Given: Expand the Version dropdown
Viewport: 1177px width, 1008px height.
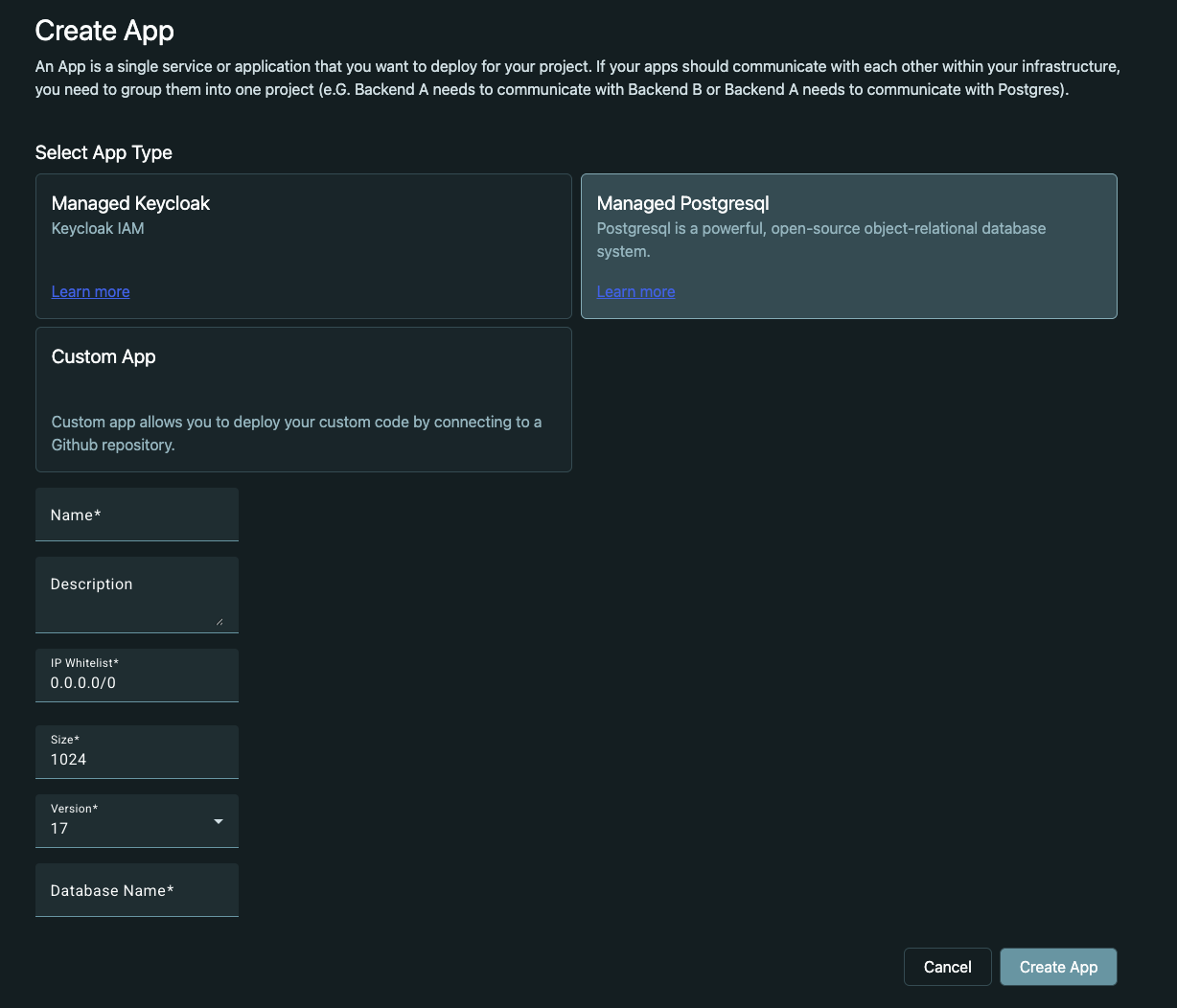Looking at the screenshot, I should pyautogui.click(x=137, y=821).
